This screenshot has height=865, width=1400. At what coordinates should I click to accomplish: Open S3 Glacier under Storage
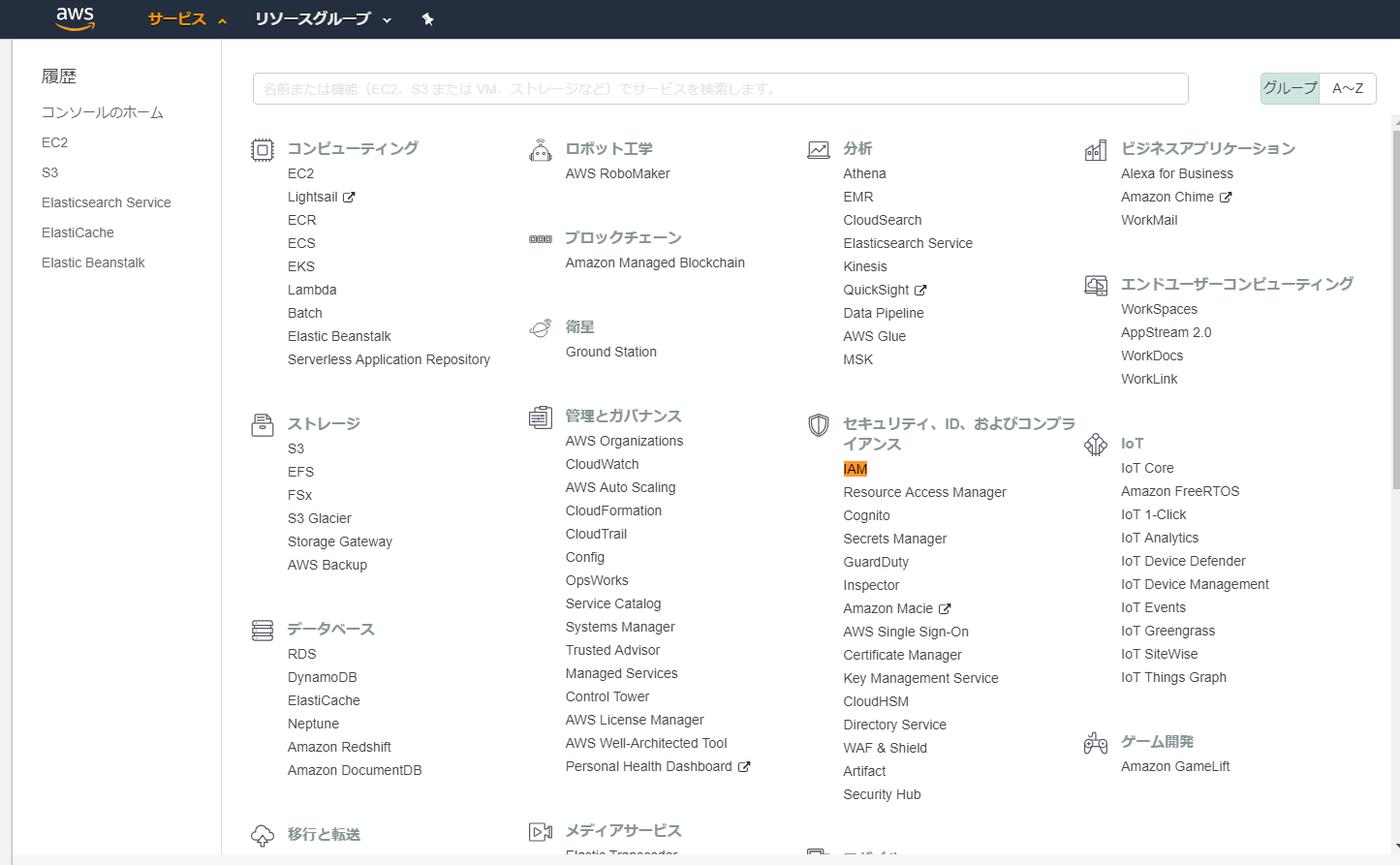click(x=320, y=518)
